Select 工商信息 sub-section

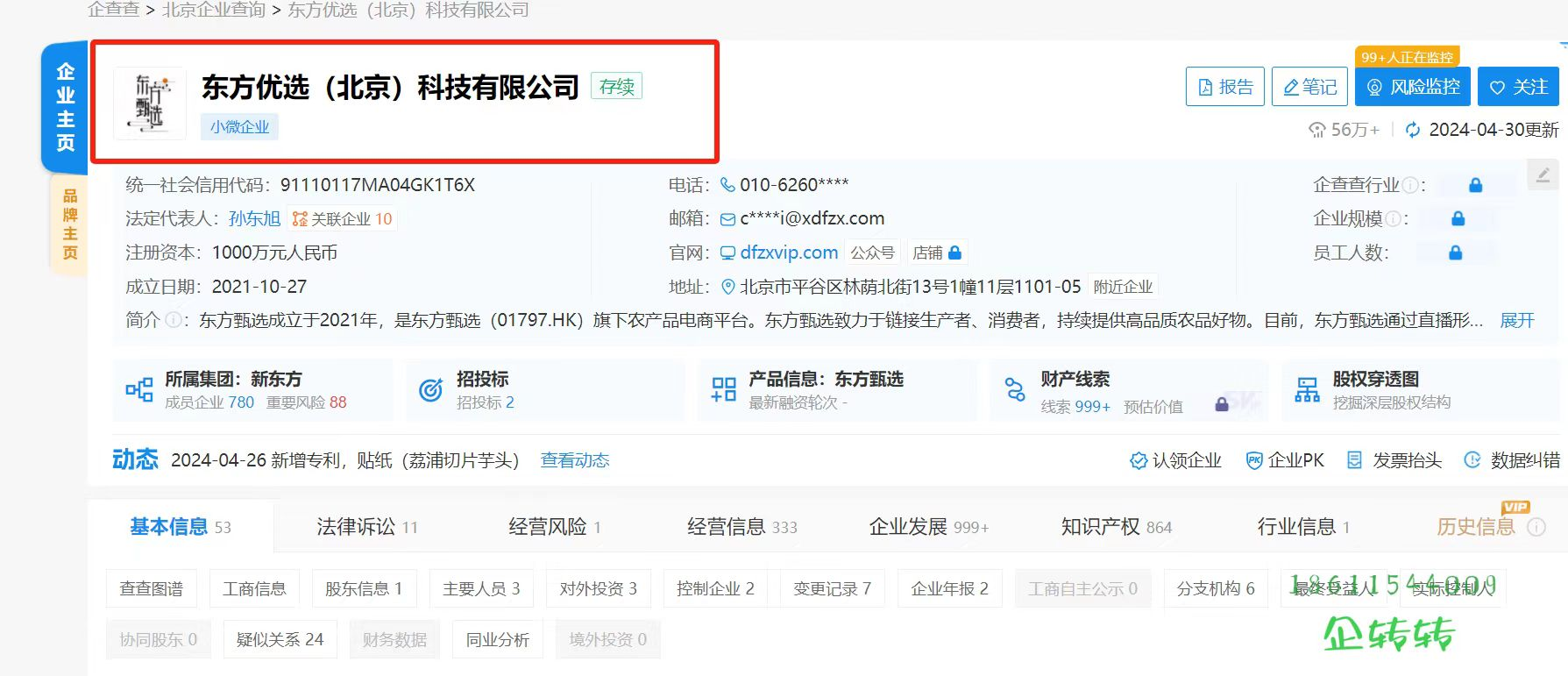(x=254, y=588)
